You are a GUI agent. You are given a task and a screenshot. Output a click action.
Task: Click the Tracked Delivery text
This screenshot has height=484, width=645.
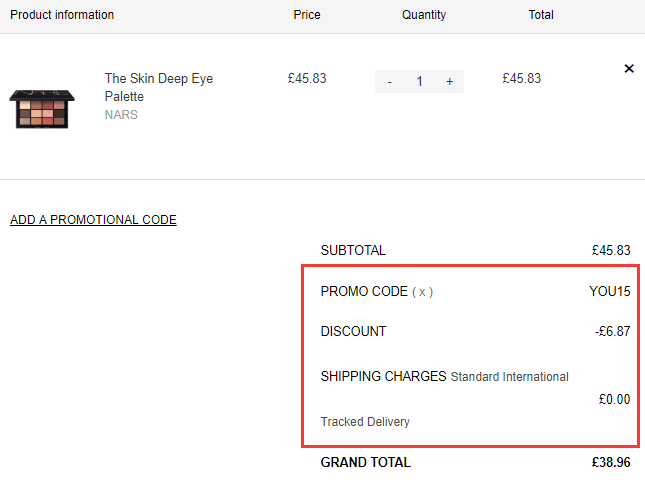tap(365, 422)
